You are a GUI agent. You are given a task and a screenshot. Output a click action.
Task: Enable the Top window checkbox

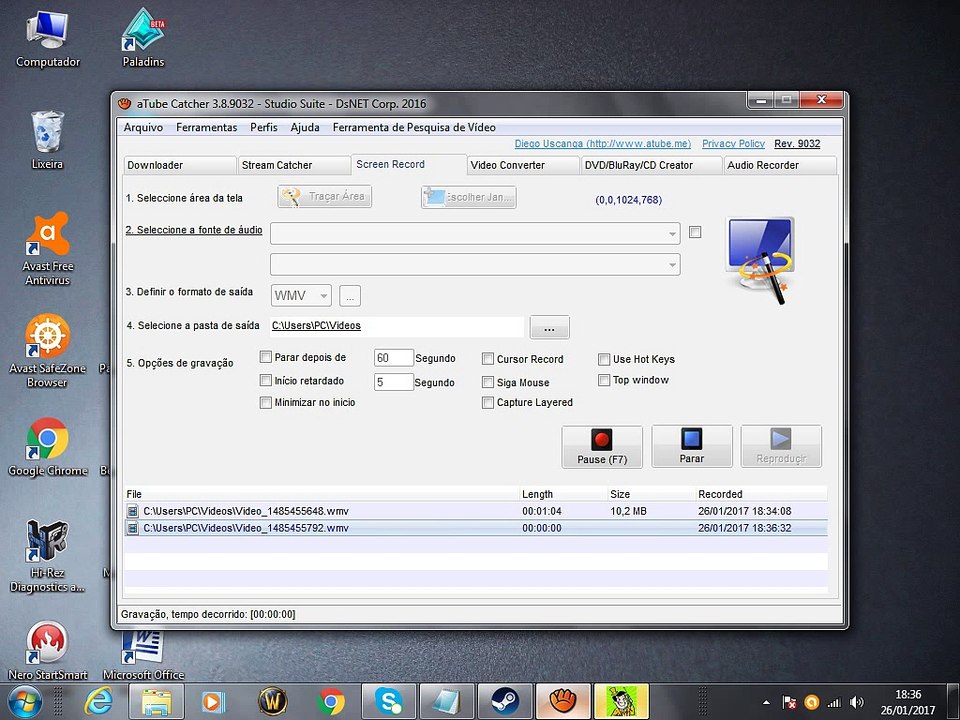[x=604, y=380]
